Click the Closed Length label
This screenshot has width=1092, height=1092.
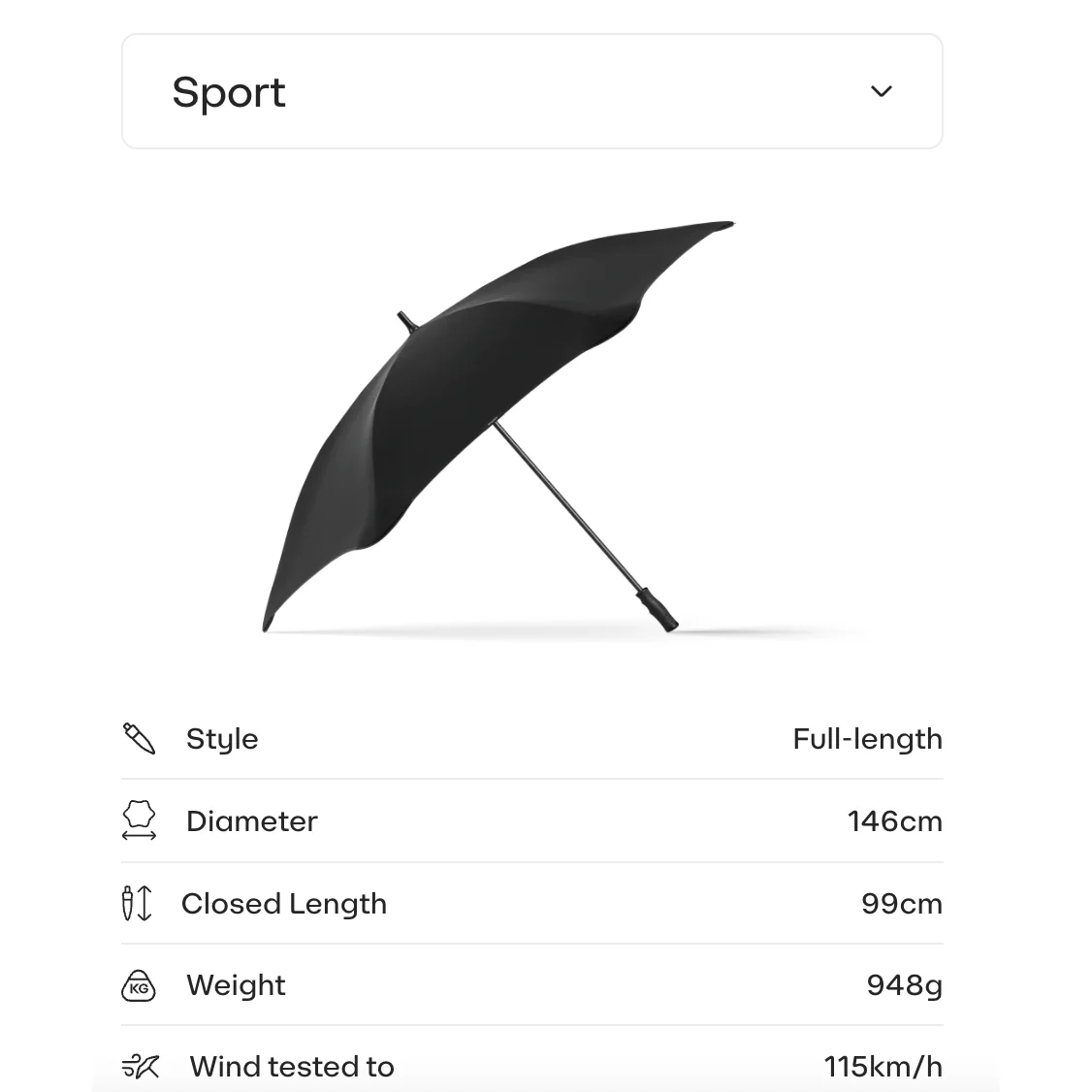[284, 904]
